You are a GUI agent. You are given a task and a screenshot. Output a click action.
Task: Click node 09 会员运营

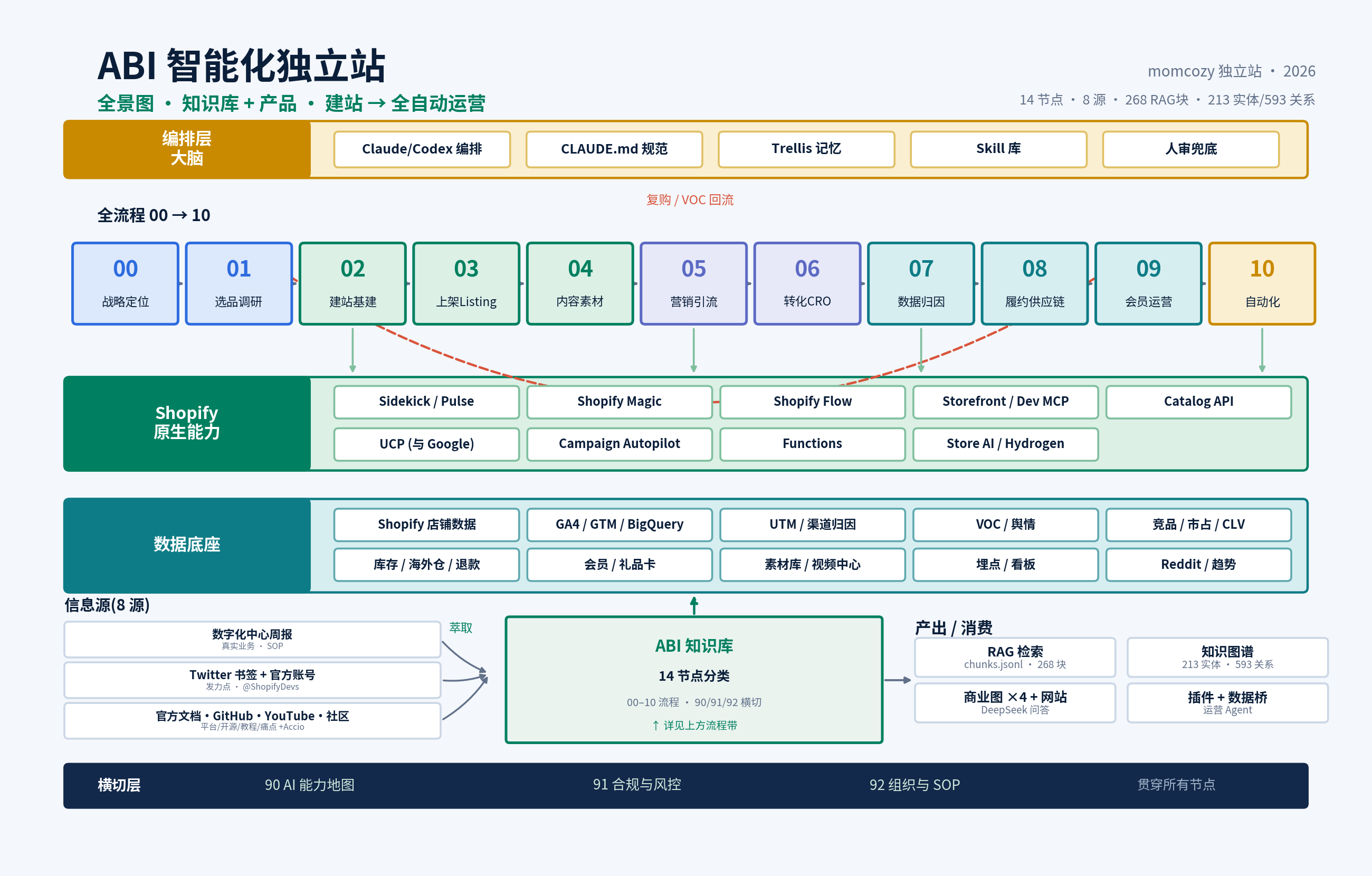1148,284
